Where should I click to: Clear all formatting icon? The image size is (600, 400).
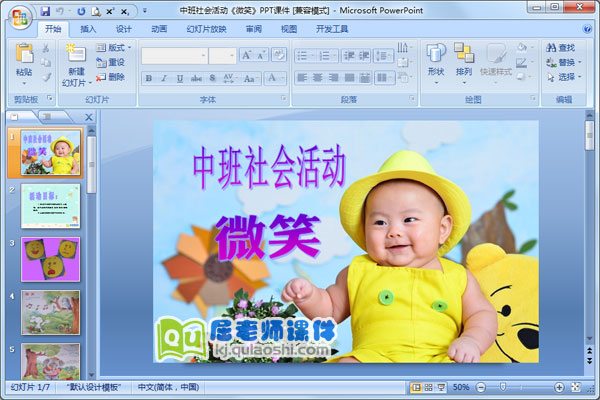point(279,55)
